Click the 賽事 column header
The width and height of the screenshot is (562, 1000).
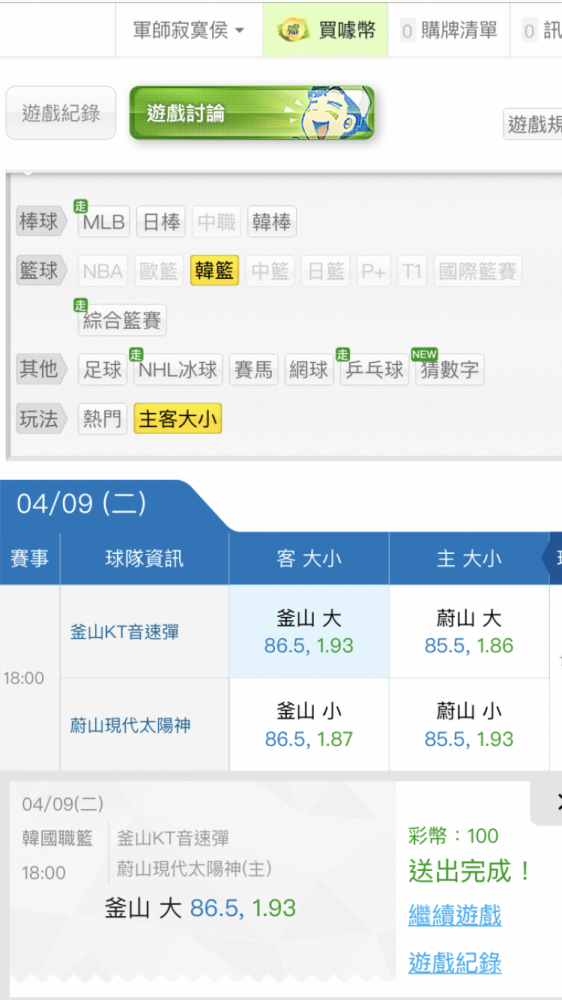30,559
